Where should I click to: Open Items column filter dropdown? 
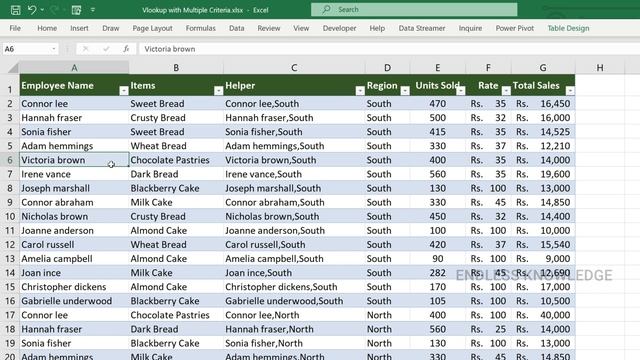click(x=218, y=91)
